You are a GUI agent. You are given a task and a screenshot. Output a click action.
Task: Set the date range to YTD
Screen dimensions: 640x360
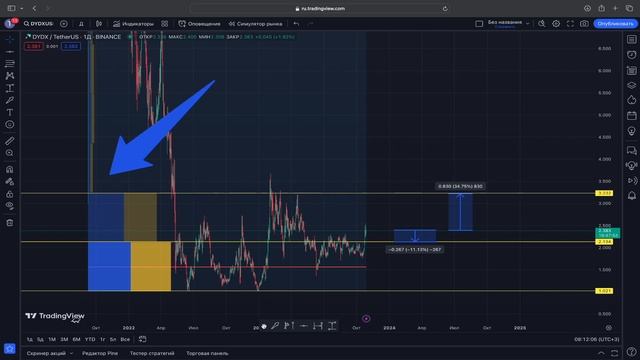click(x=90, y=339)
